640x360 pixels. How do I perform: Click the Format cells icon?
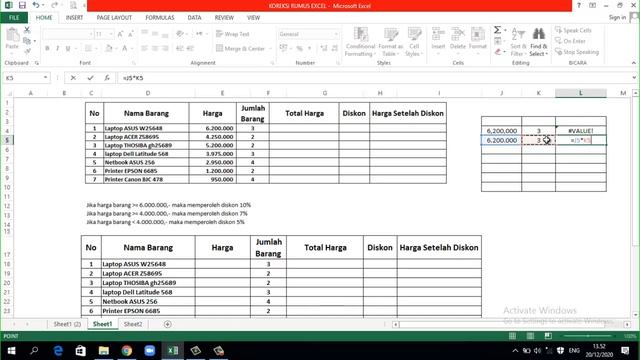[x=478, y=39]
